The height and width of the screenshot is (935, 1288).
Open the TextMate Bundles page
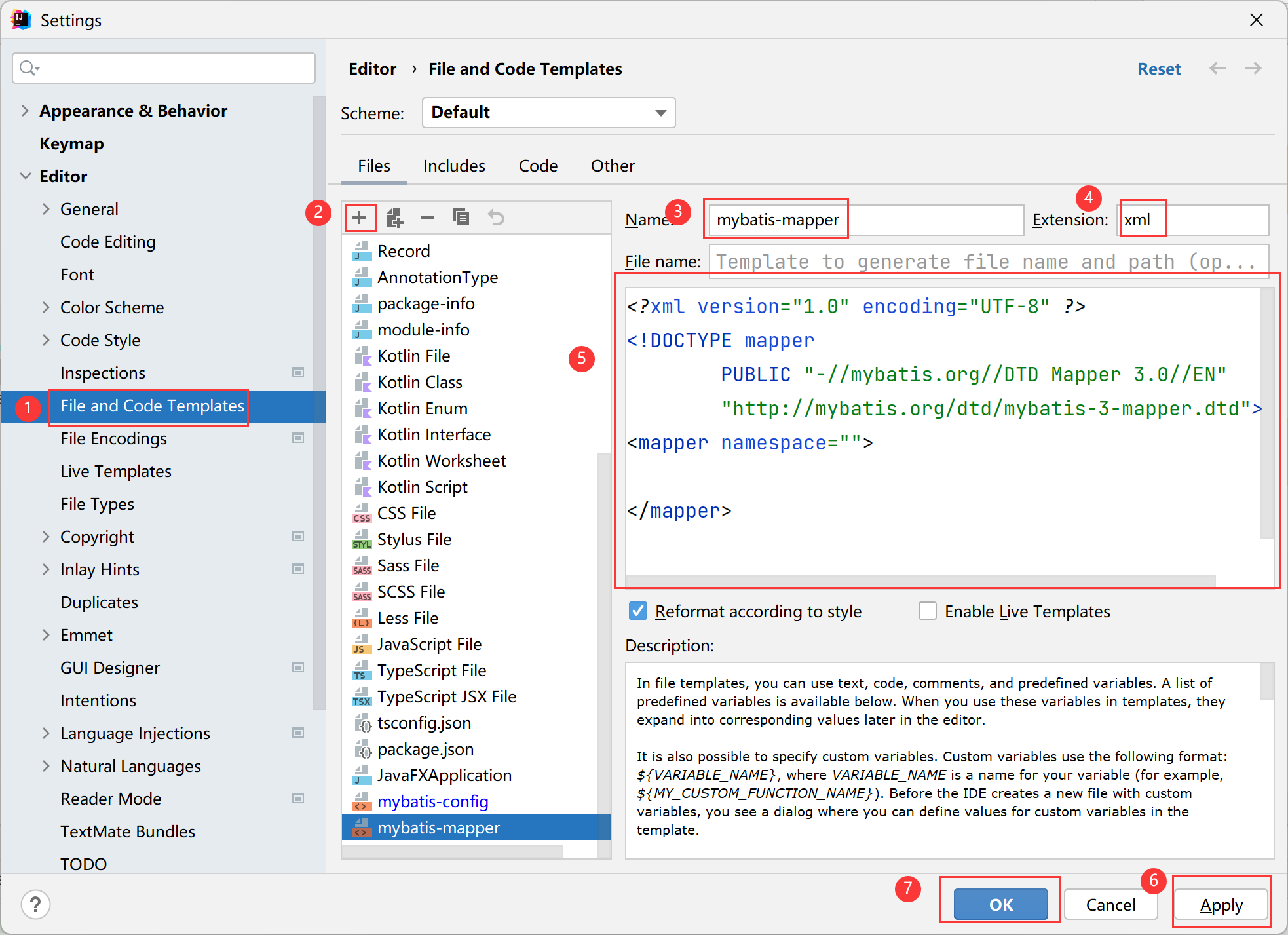[128, 831]
